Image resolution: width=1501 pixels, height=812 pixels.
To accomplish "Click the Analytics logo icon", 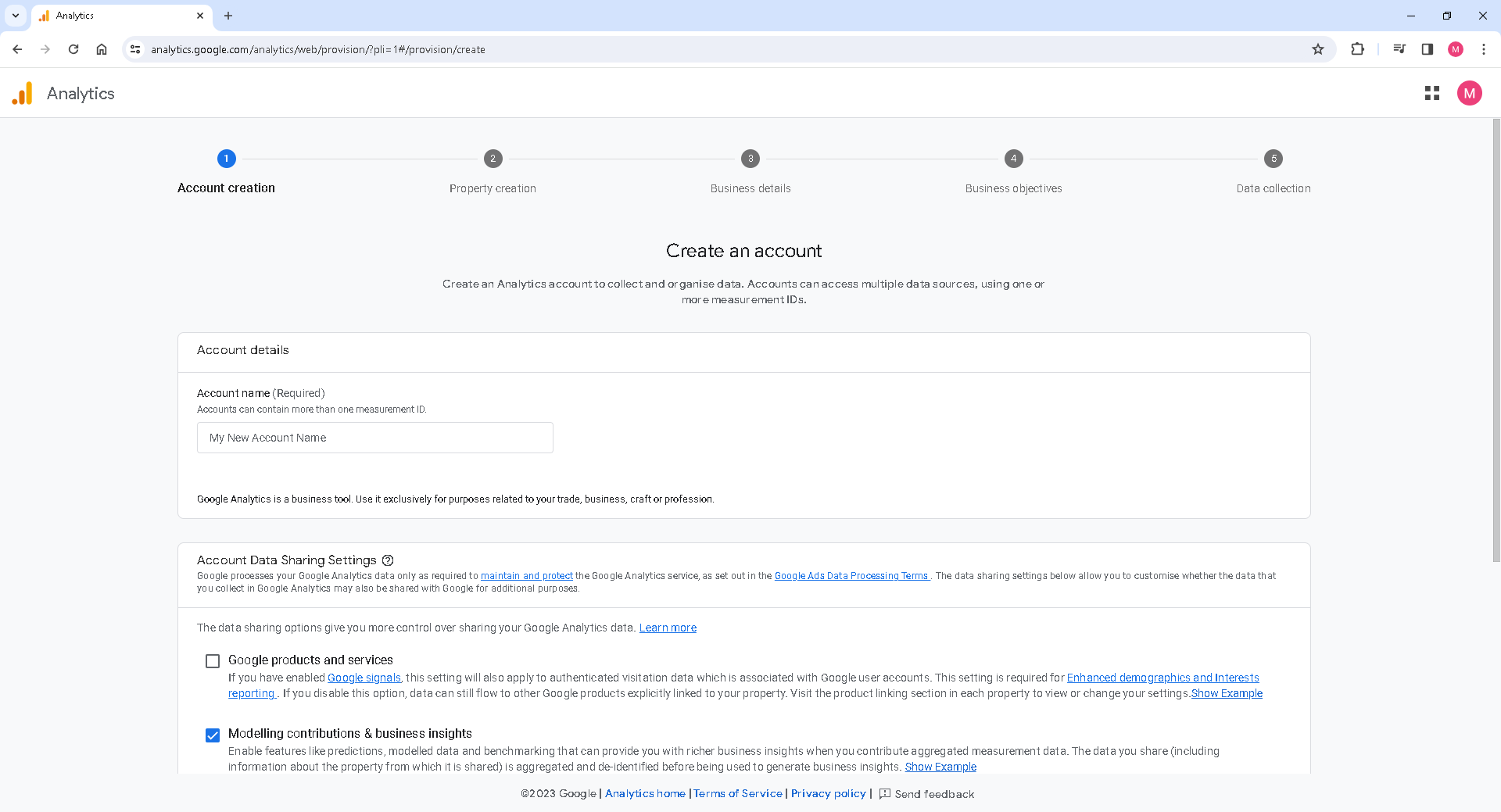I will point(23,93).
